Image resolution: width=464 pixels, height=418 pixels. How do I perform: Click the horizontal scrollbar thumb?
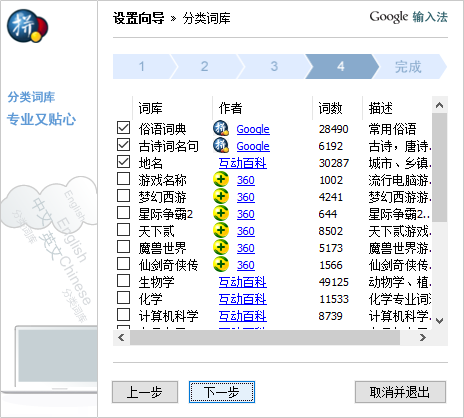tap(265, 338)
